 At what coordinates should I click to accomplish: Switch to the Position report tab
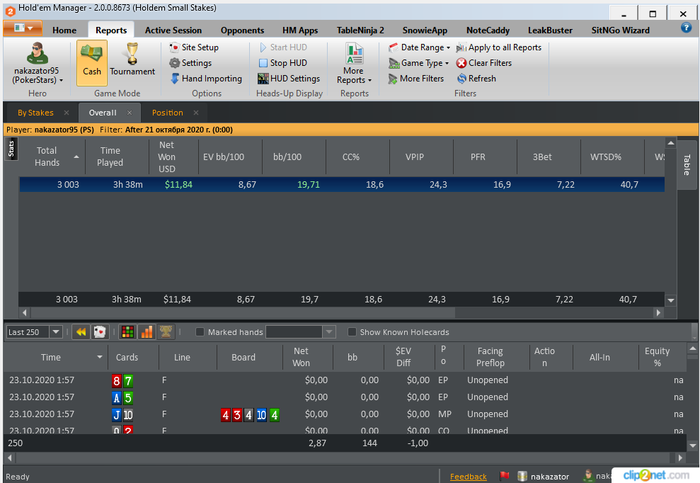point(167,113)
